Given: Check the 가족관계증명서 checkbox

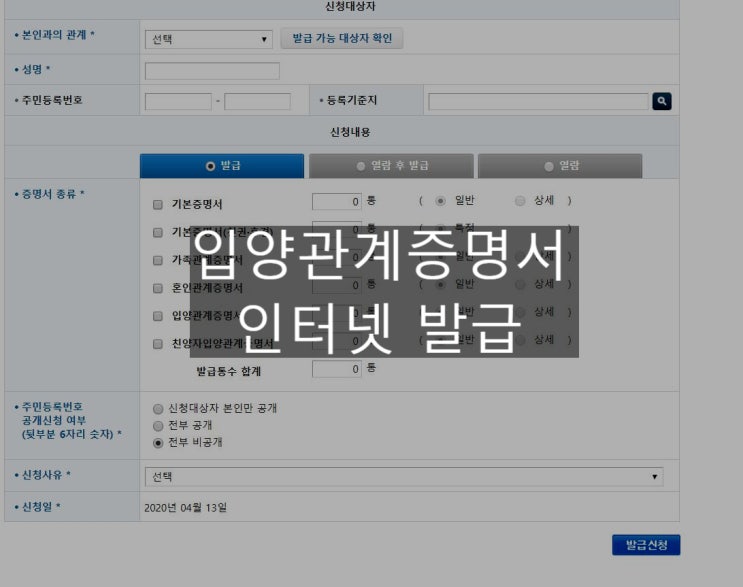Looking at the screenshot, I should (x=158, y=261).
